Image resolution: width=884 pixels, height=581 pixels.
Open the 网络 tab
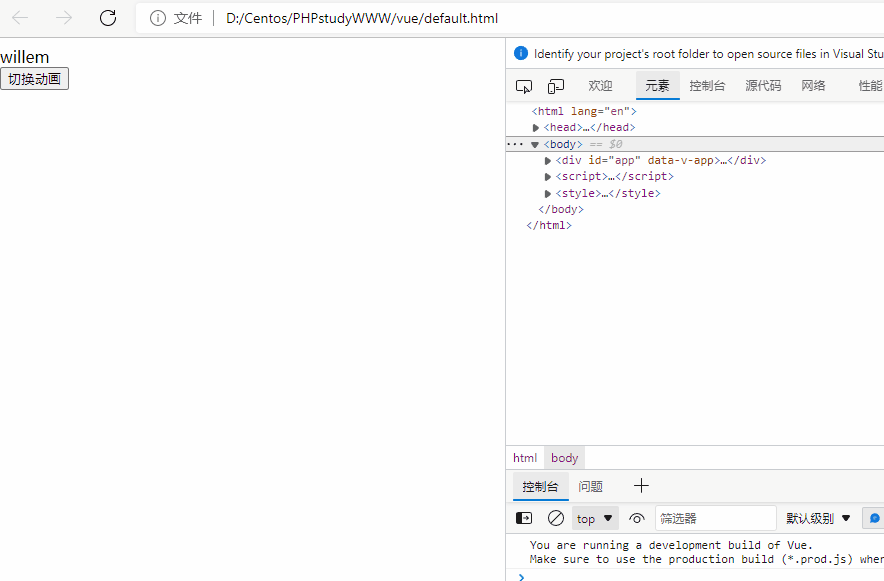(x=814, y=86)
